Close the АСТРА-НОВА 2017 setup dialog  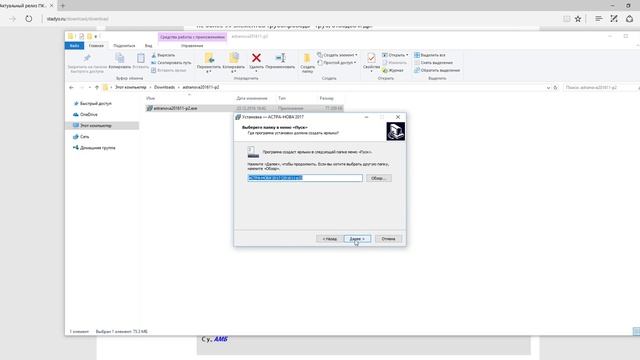pos(398,117)
